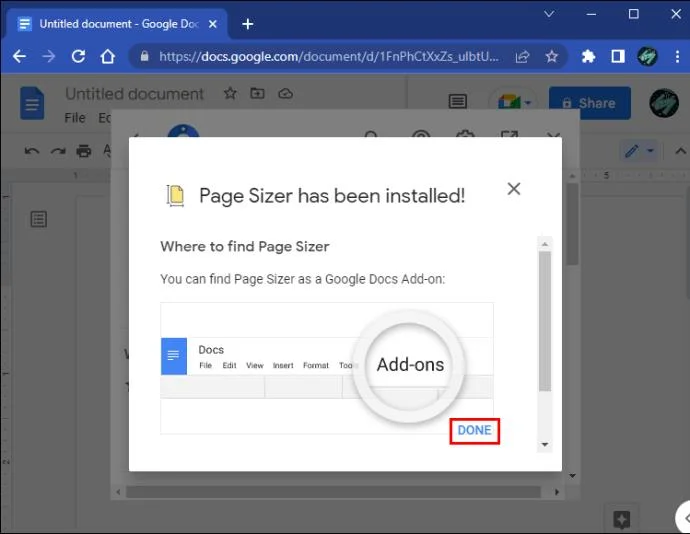Image resolution: width=690 pixels, height=534 pixels.
Task: Reload the page
Action: (78, 56)
